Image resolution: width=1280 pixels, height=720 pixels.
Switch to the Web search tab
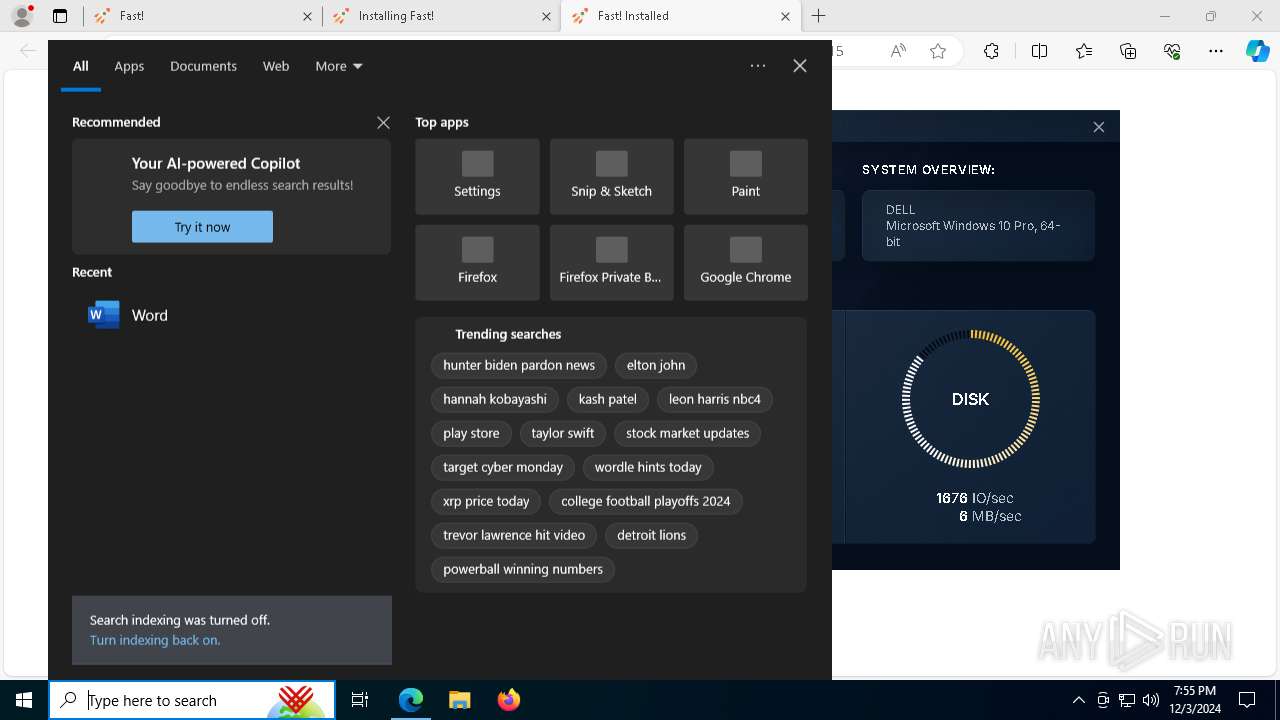tap(276, 66)
